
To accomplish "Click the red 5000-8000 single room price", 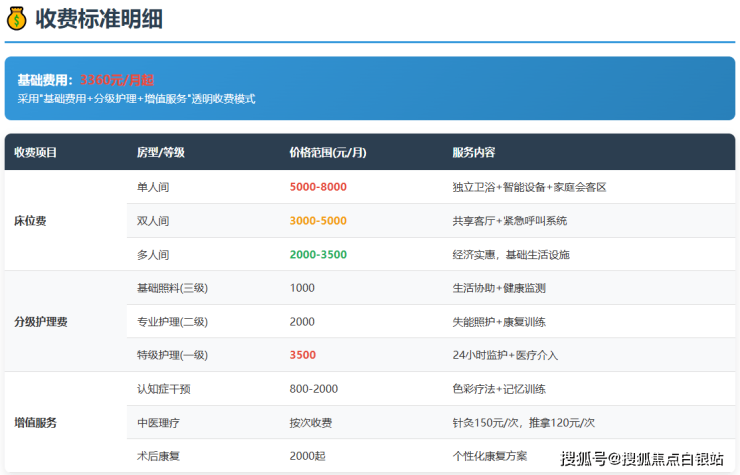I will [x=318, y=188].
